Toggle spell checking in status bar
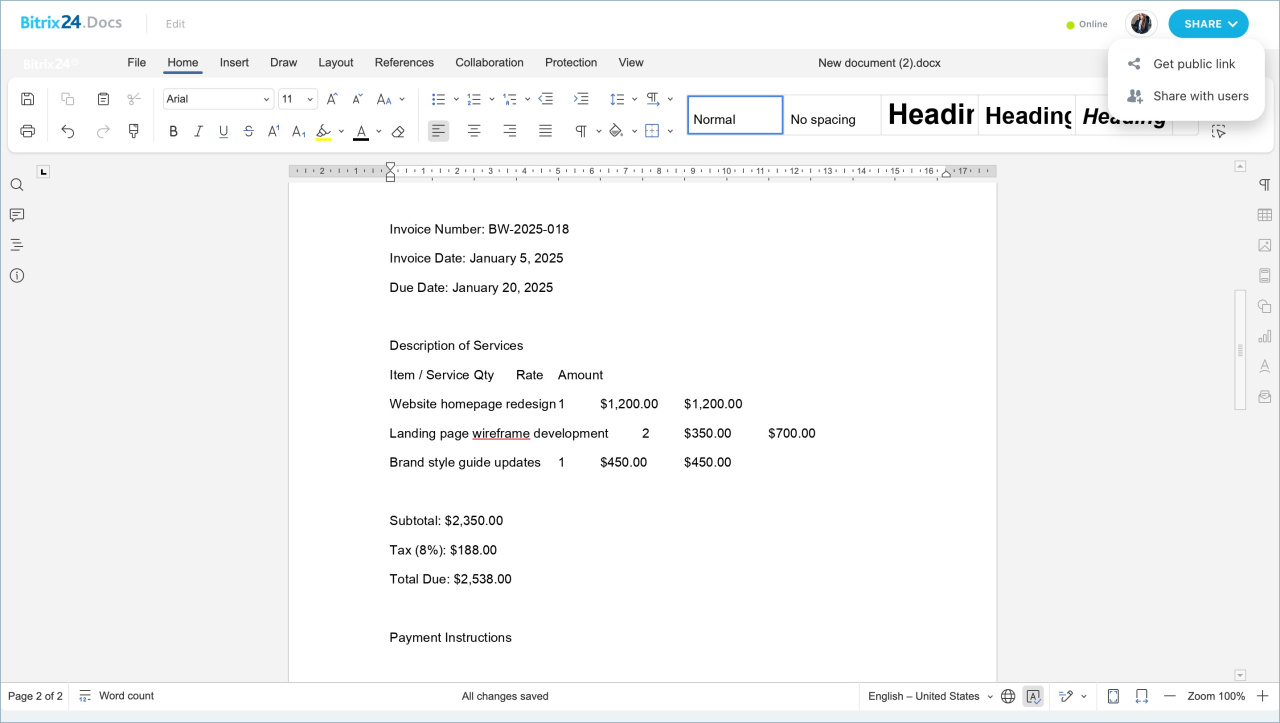 point(1033,696)
